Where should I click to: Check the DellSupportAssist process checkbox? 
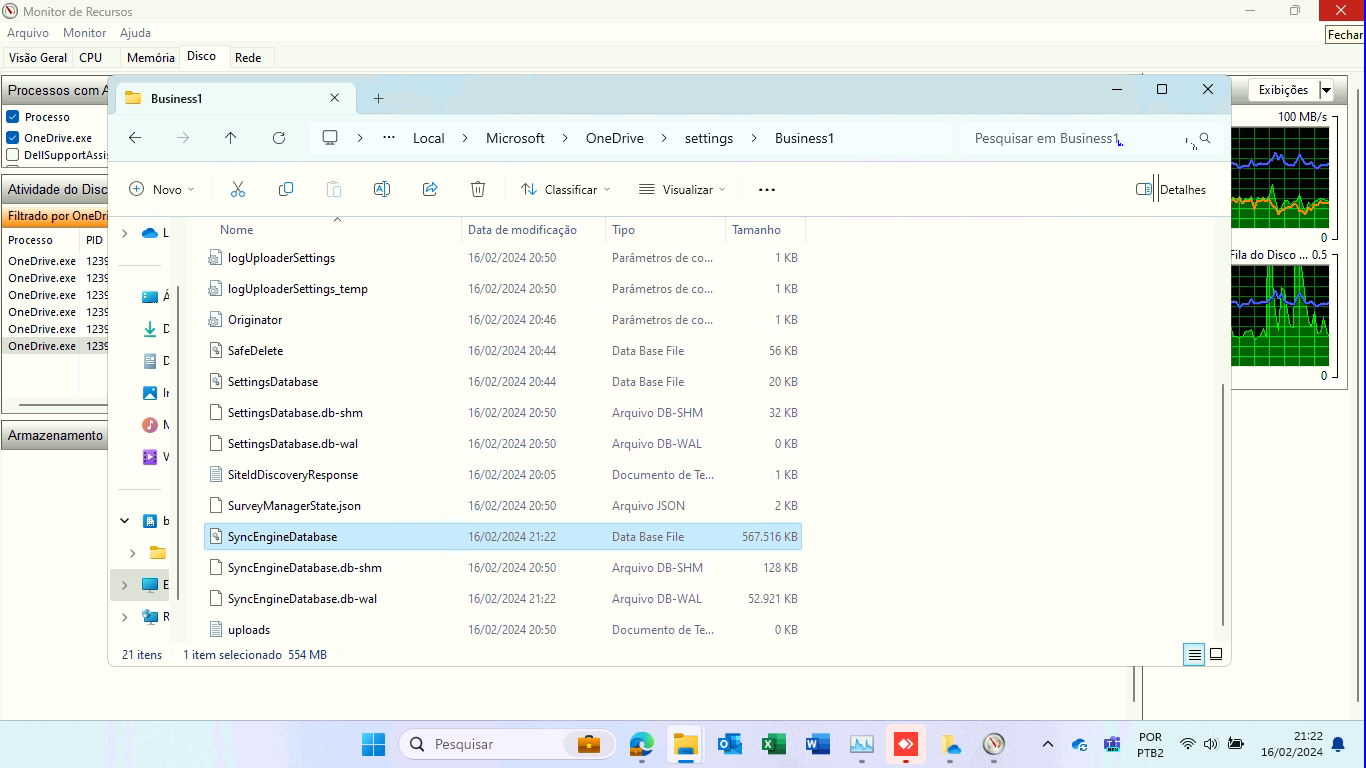click(13, 155)
